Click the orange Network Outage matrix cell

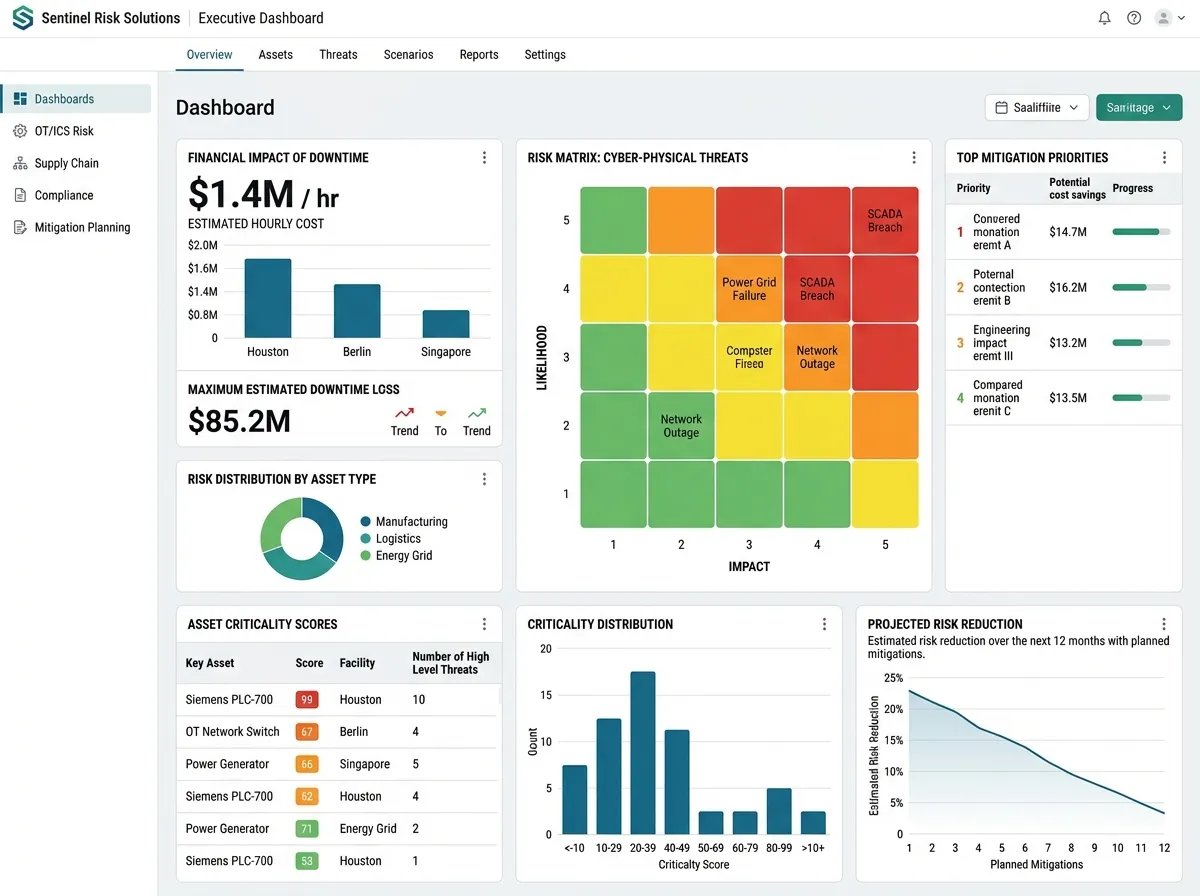click(x=817, y=357)
